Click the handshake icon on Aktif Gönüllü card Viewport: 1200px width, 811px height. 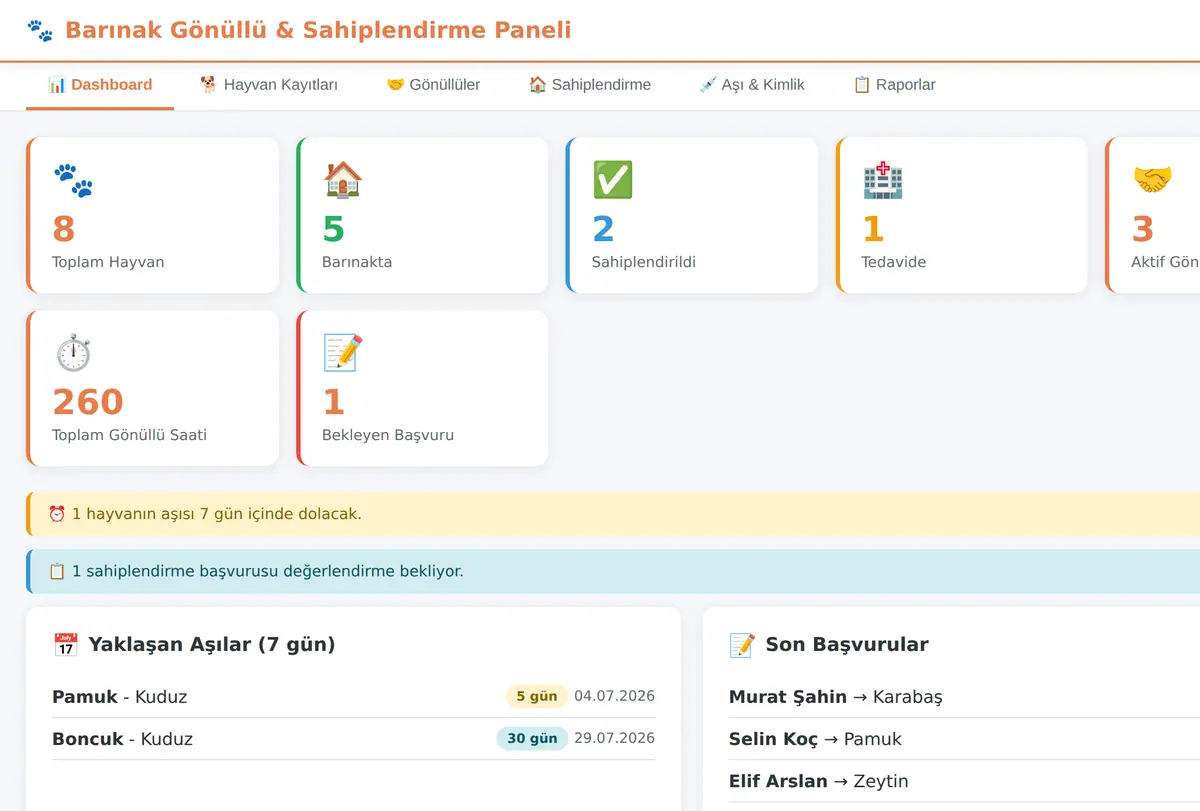point(1152,180)
